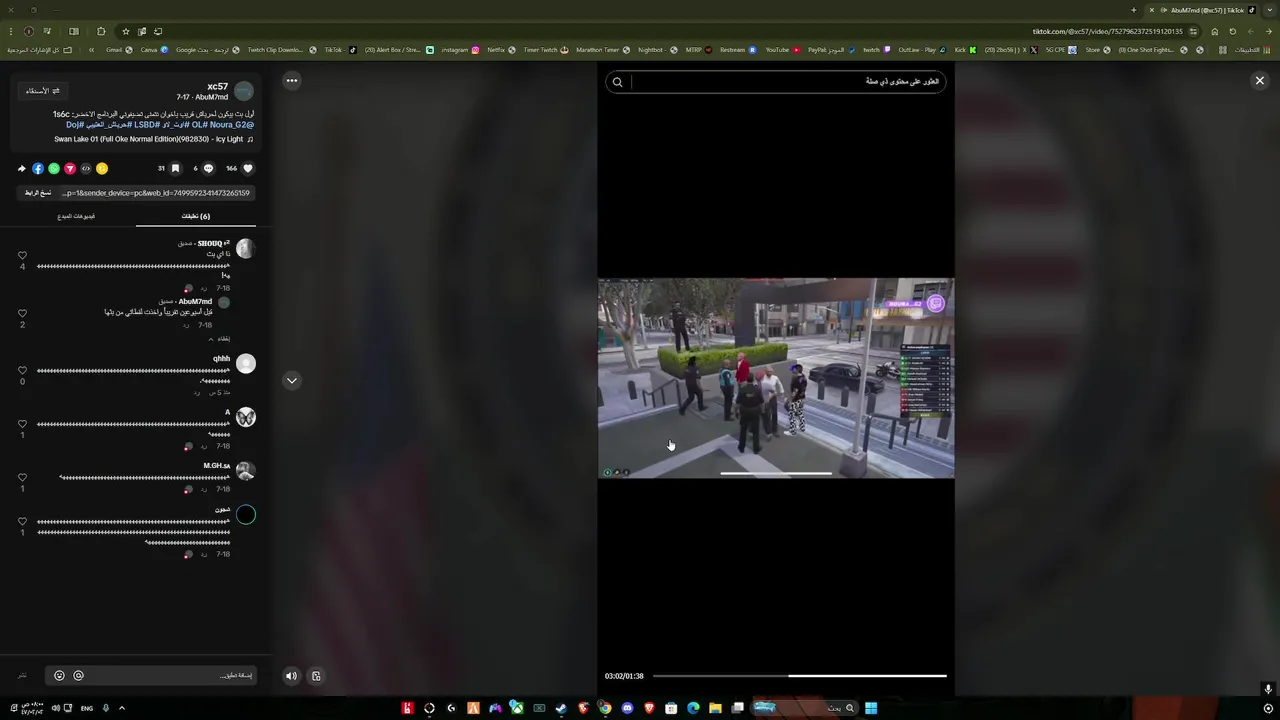Like the comment by qhhh

[x=22, y=371]
